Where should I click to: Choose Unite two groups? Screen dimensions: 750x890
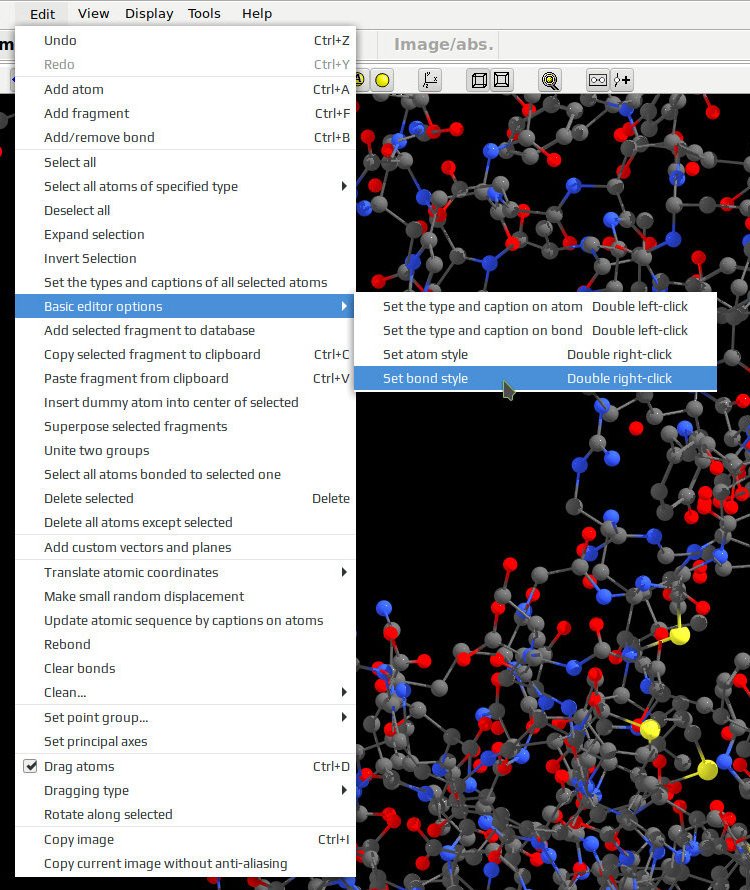click(185, 450)
